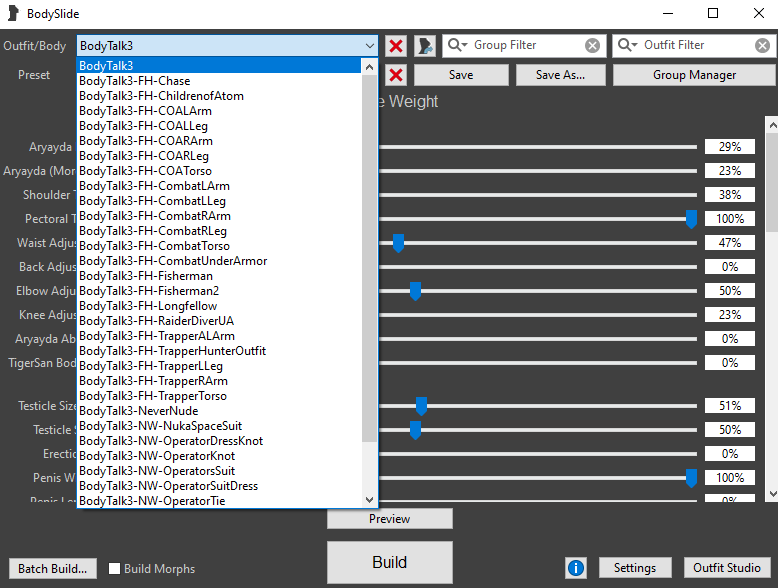Open the blue info icon

pyautogui.click(x=576, y=568)
